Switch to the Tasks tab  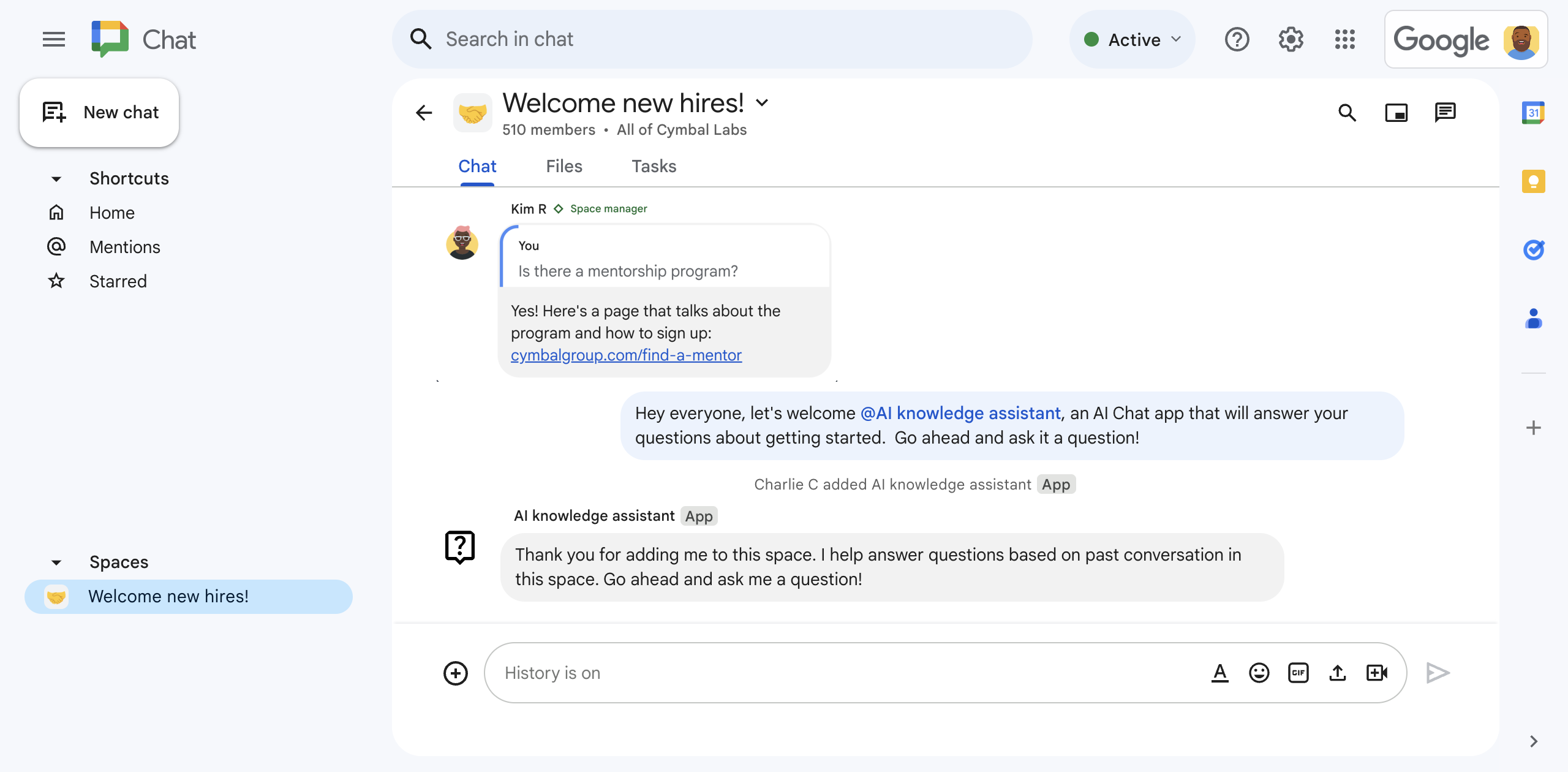click(x=654, y=166)
